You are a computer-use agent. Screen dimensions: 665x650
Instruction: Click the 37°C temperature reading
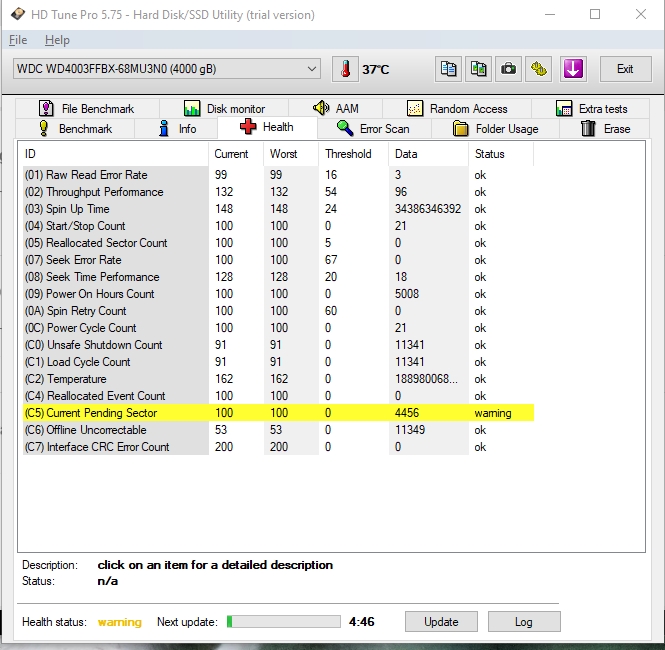pyautogui.click(x=376, y=69)
